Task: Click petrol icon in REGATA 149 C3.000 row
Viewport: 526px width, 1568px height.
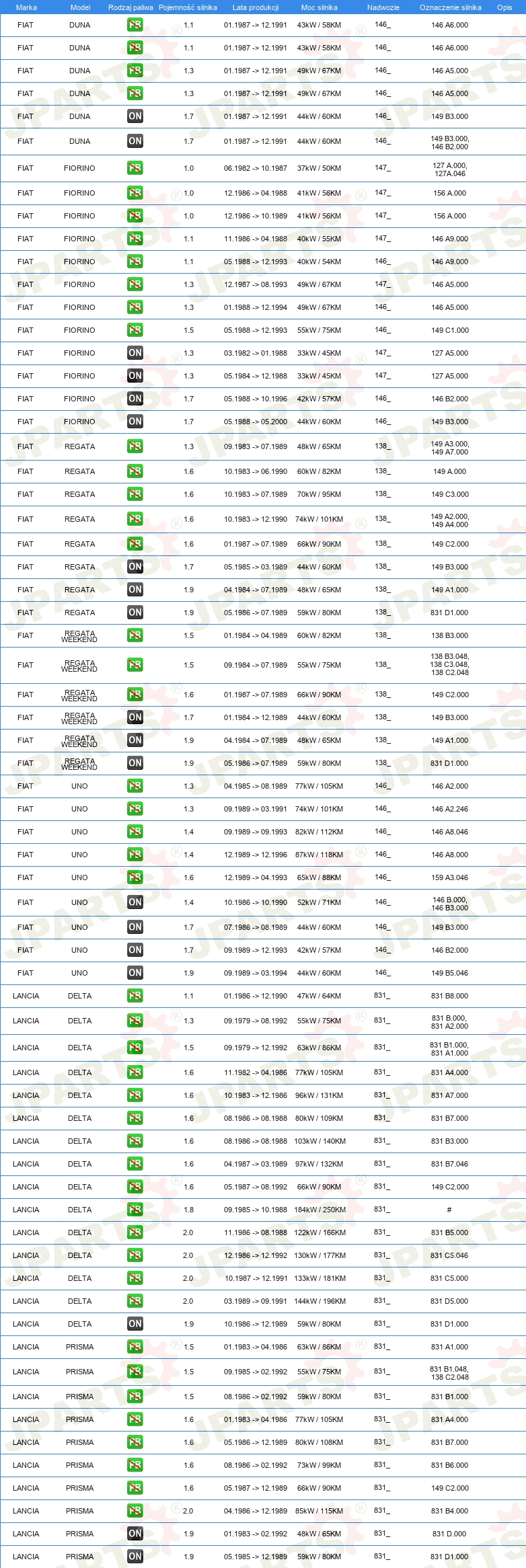Action: tap(135, 494)
